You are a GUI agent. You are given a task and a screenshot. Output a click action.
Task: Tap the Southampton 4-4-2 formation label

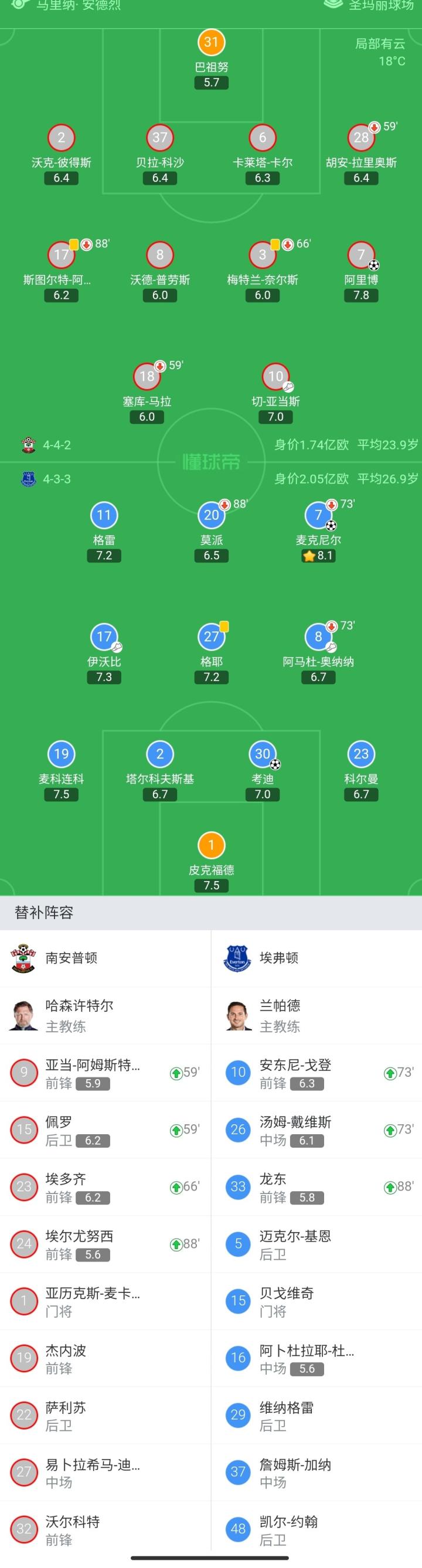pyautogui.click(x=57, y=445)
